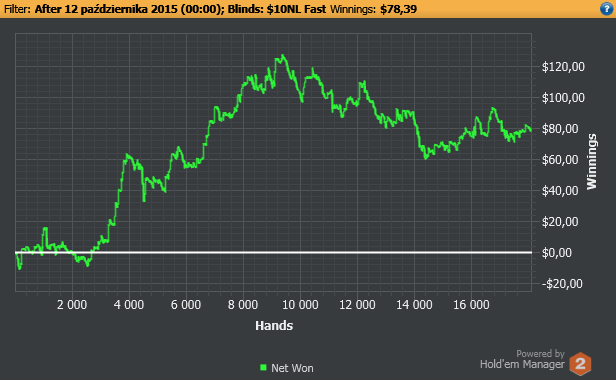Click the Powered by Hold'em Manager text
The height and width of the screenshot is (380, 616).
522,360
